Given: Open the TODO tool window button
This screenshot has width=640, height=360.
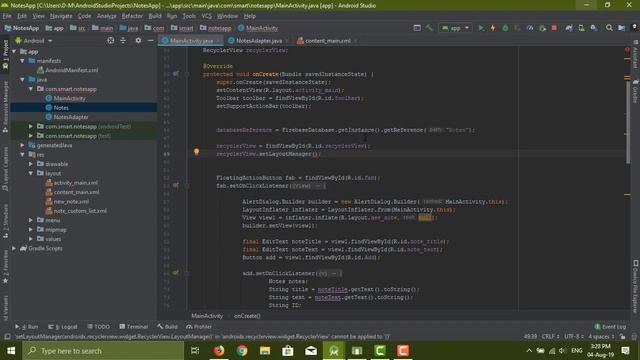Looking at the screenshot, I should 98,327.
